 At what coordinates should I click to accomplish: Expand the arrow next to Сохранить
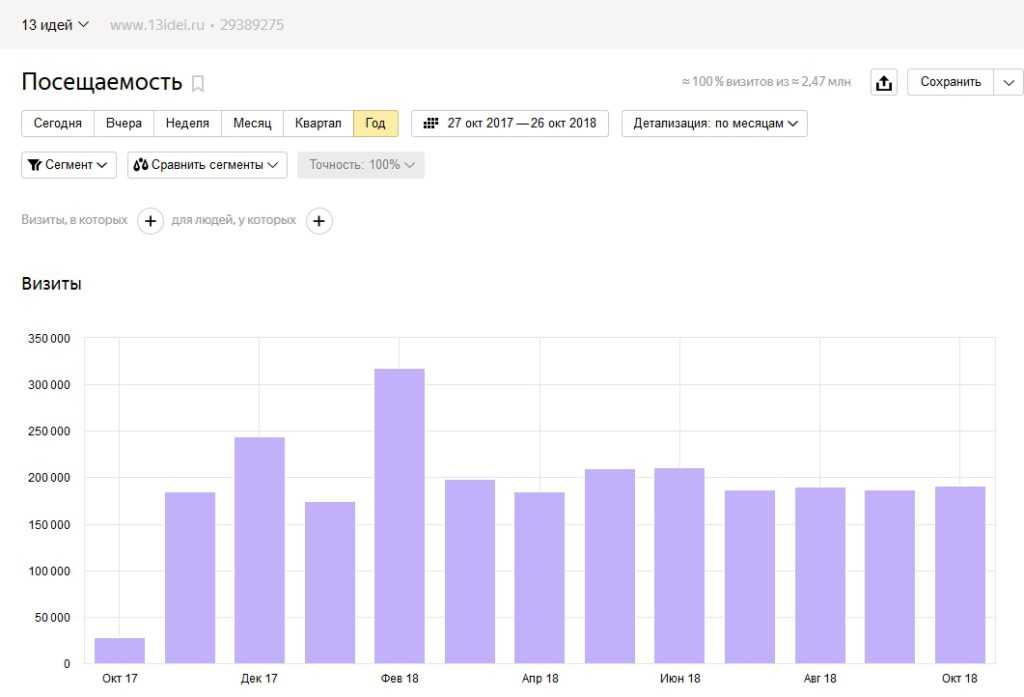[x=1008, y=82]
